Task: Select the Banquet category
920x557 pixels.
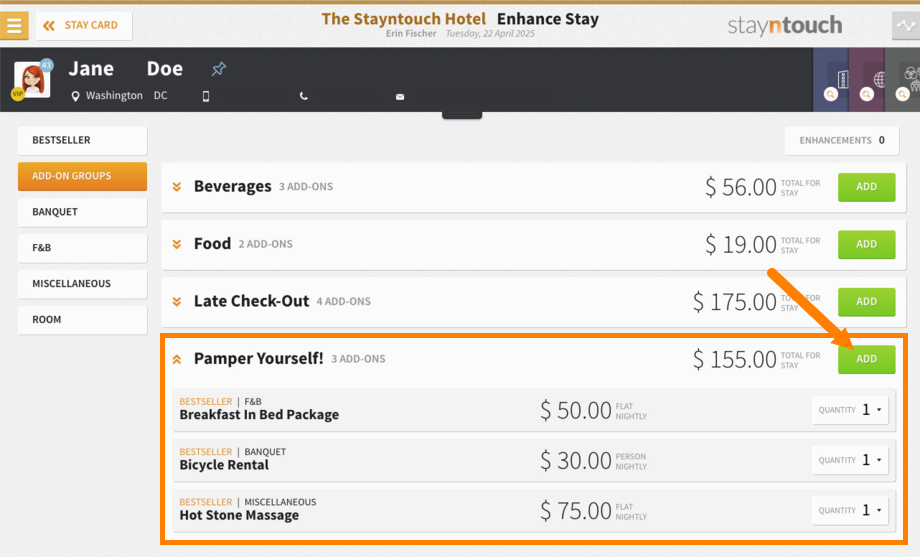Action: tap(82, 212)
